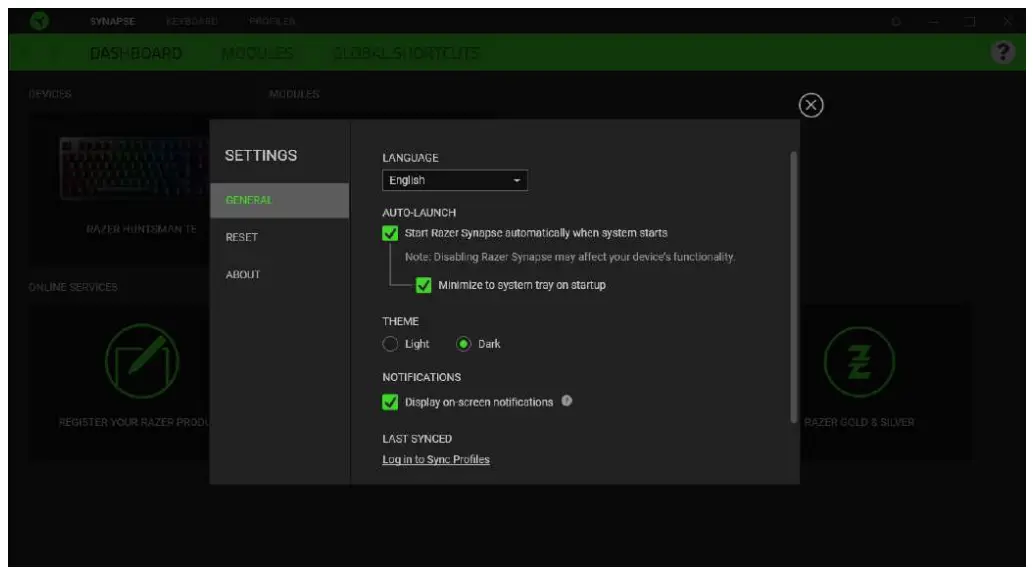Uncheck Start Razer Synapse automatically checkbox
This screenshot has width=1033, height=573.
coord(390,233)
